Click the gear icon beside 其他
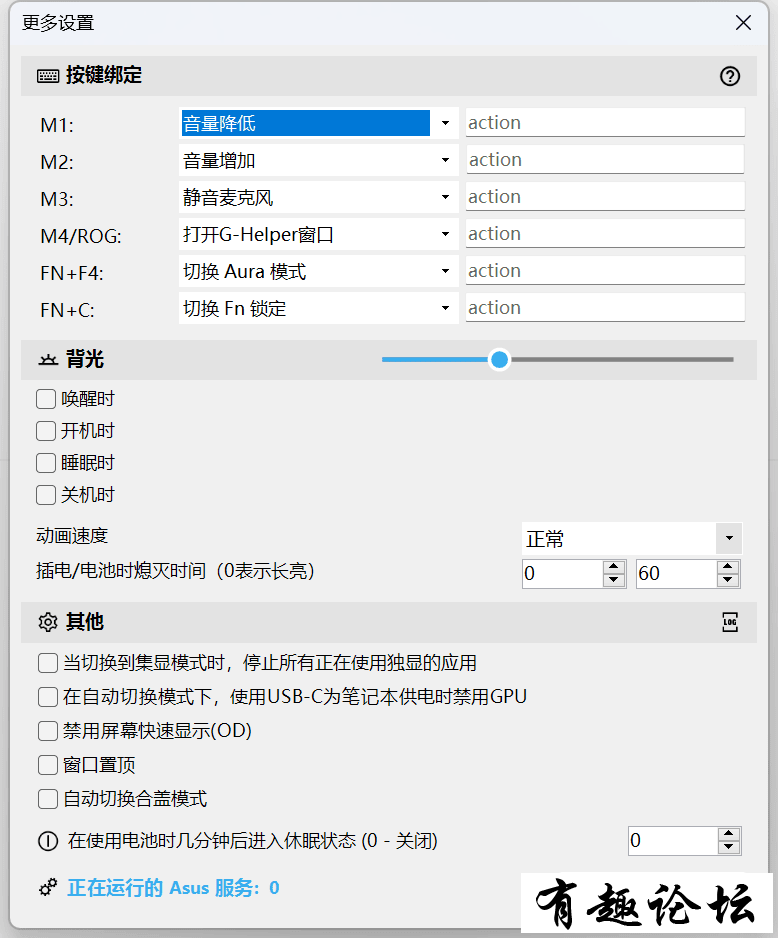Image resolution: width=778 pixels, height=938 pixels. point(48,622)
